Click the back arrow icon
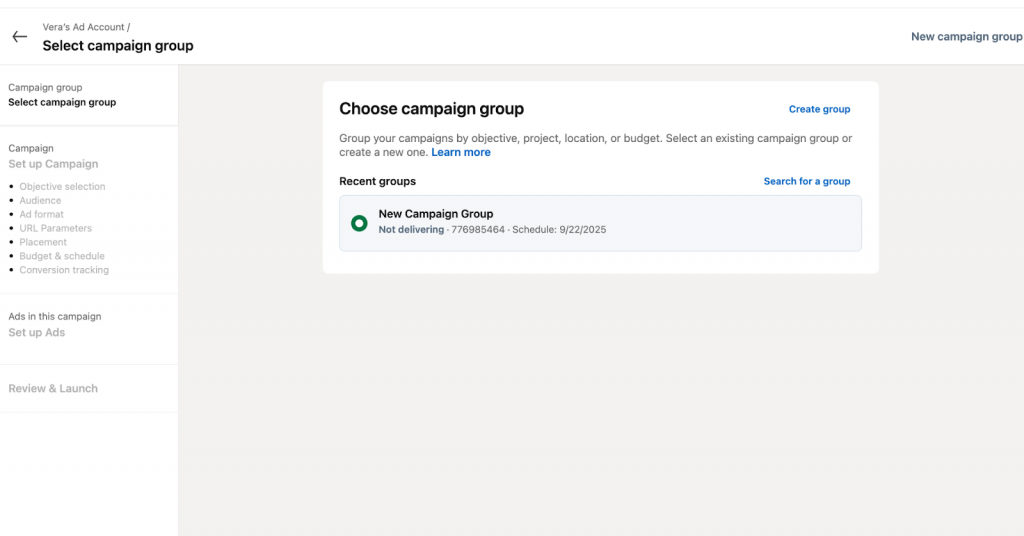Image resolution: width=1024 pixels, height=536 pixels. point(19,37)
